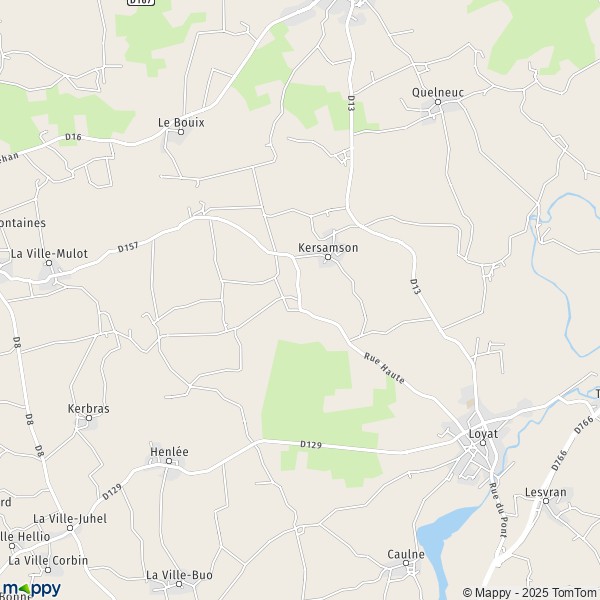The height and width of the screenshot is (600, 600).
Task: Select the Le Bouix marker
Action: (x=181, y=132)
